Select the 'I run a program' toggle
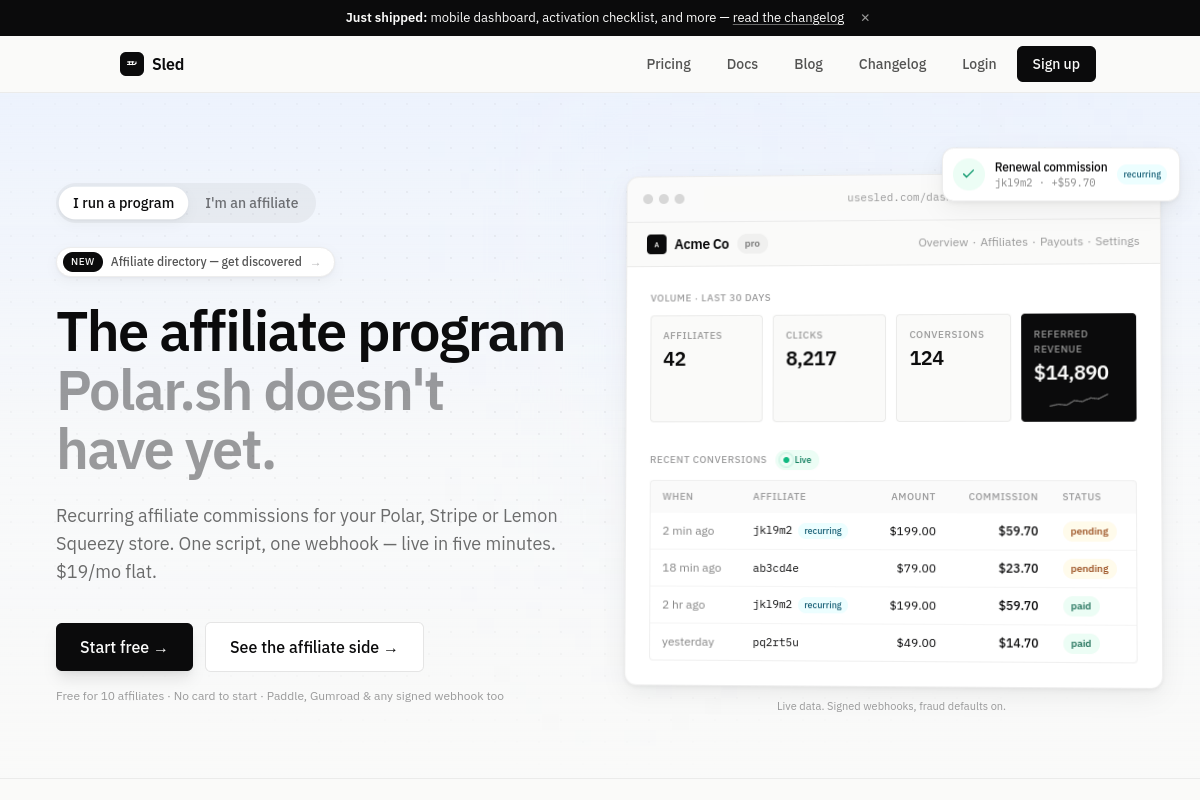 coord(123,203)
